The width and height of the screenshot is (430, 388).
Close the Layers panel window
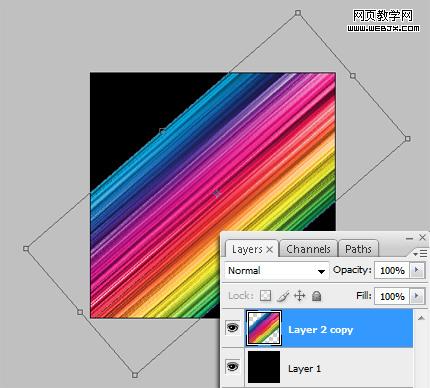[x=422, y=237]
